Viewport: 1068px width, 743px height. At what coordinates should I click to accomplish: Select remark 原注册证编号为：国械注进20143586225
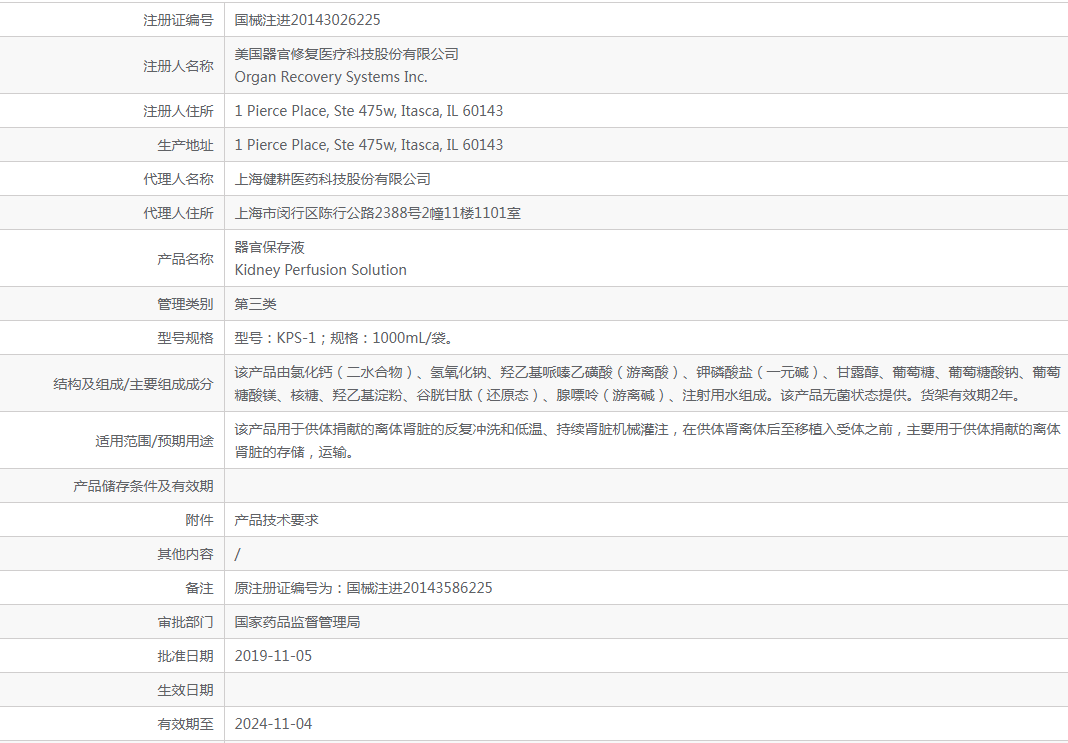click(x=363, y=588)
